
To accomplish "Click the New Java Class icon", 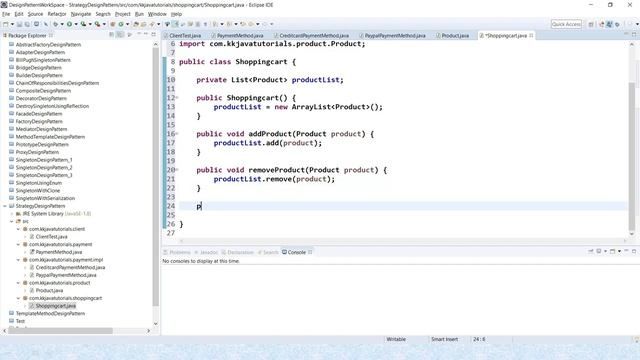I will [x=121, y=24].
